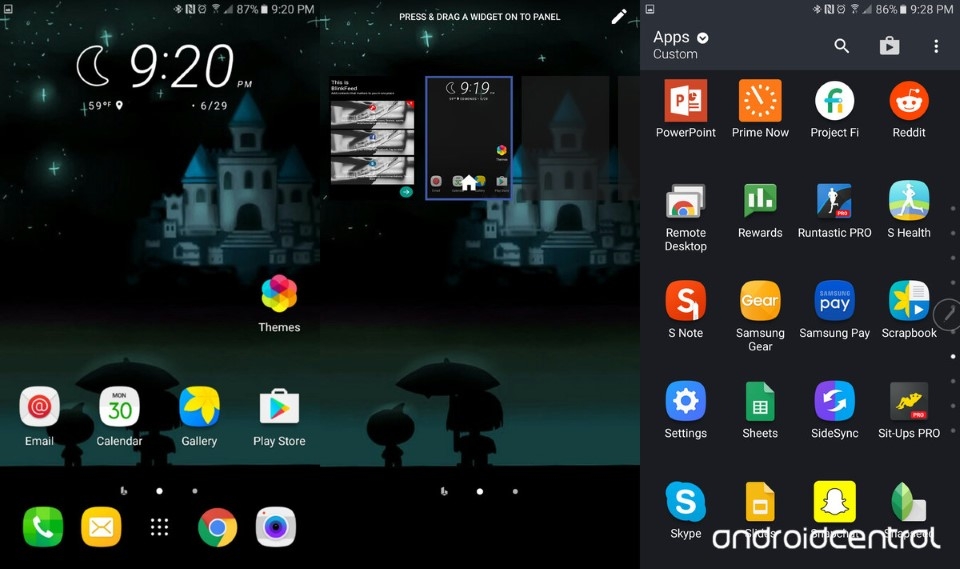This screenshot has width=960, height=569.
Task: Tap the green Phone dock icon
Action: (43, 527)
